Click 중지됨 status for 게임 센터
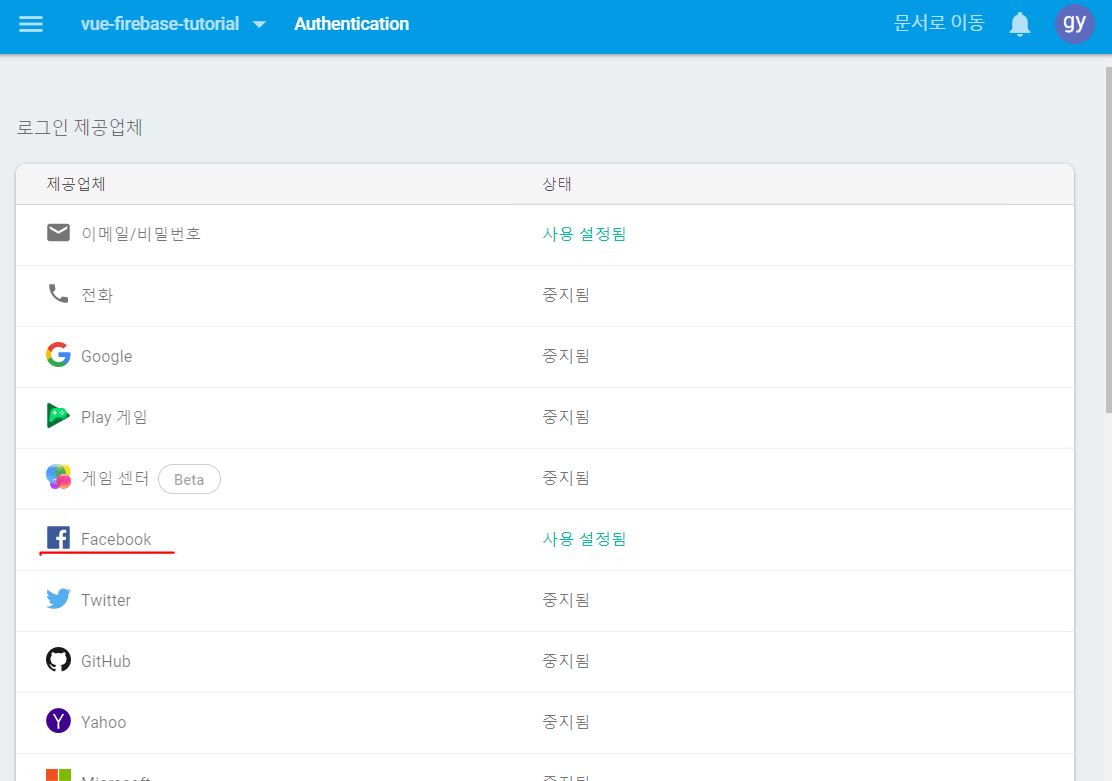The height and width of the screenshot is (781, 1112). point(566,478)
